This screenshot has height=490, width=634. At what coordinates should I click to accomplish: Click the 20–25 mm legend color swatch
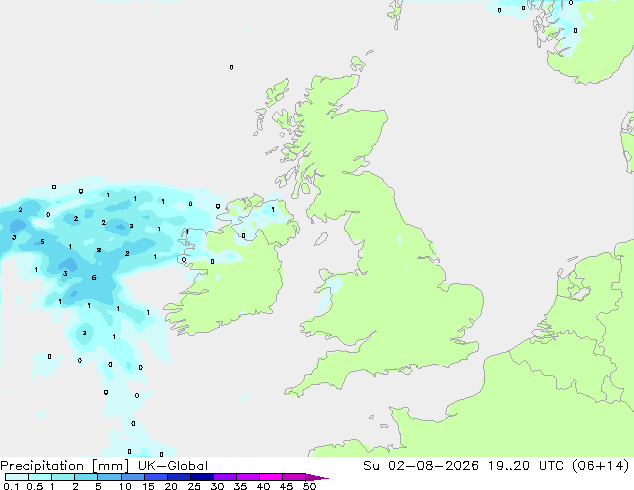(x=179, y=477)
